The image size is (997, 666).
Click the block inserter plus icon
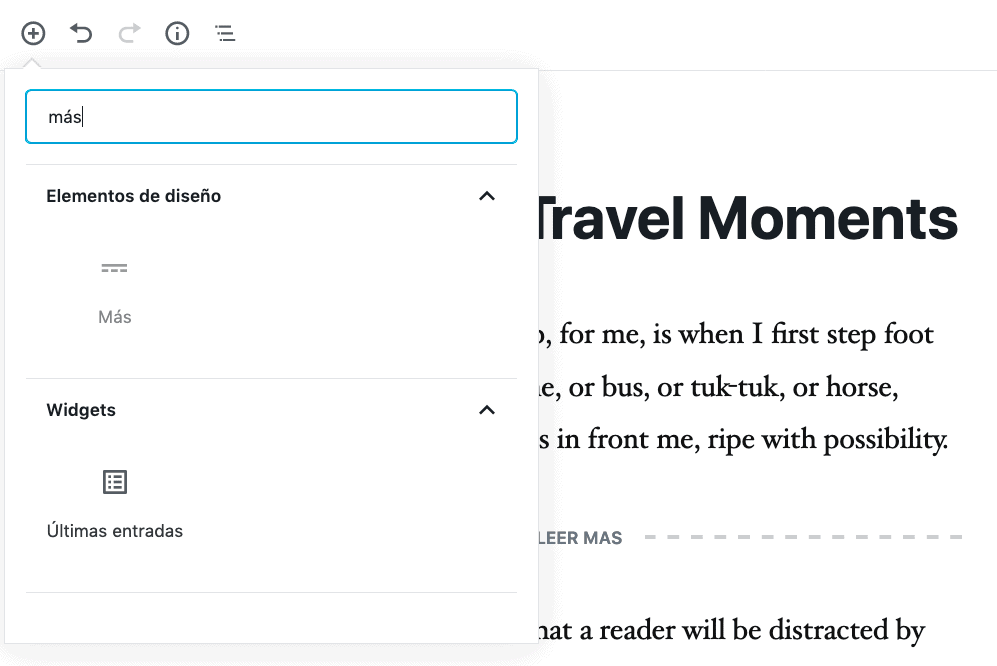pyautogui.click(x=33, y=33)
